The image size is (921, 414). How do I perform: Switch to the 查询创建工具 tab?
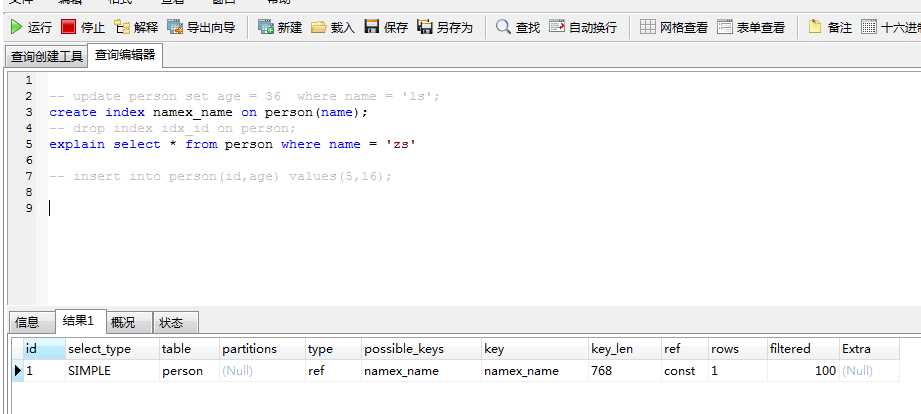point(46,57)
